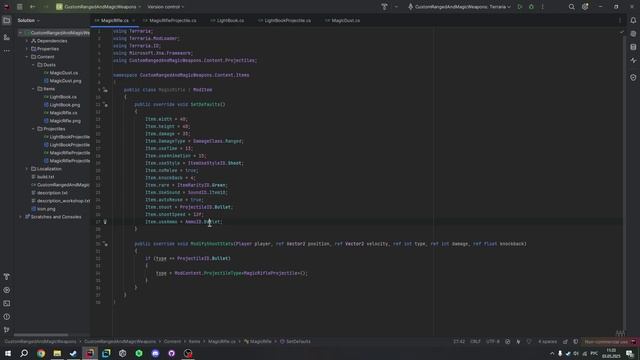Select LightBook.cs in the solution tree
This screenshot has width=640, height=360.
pos(63,97)
